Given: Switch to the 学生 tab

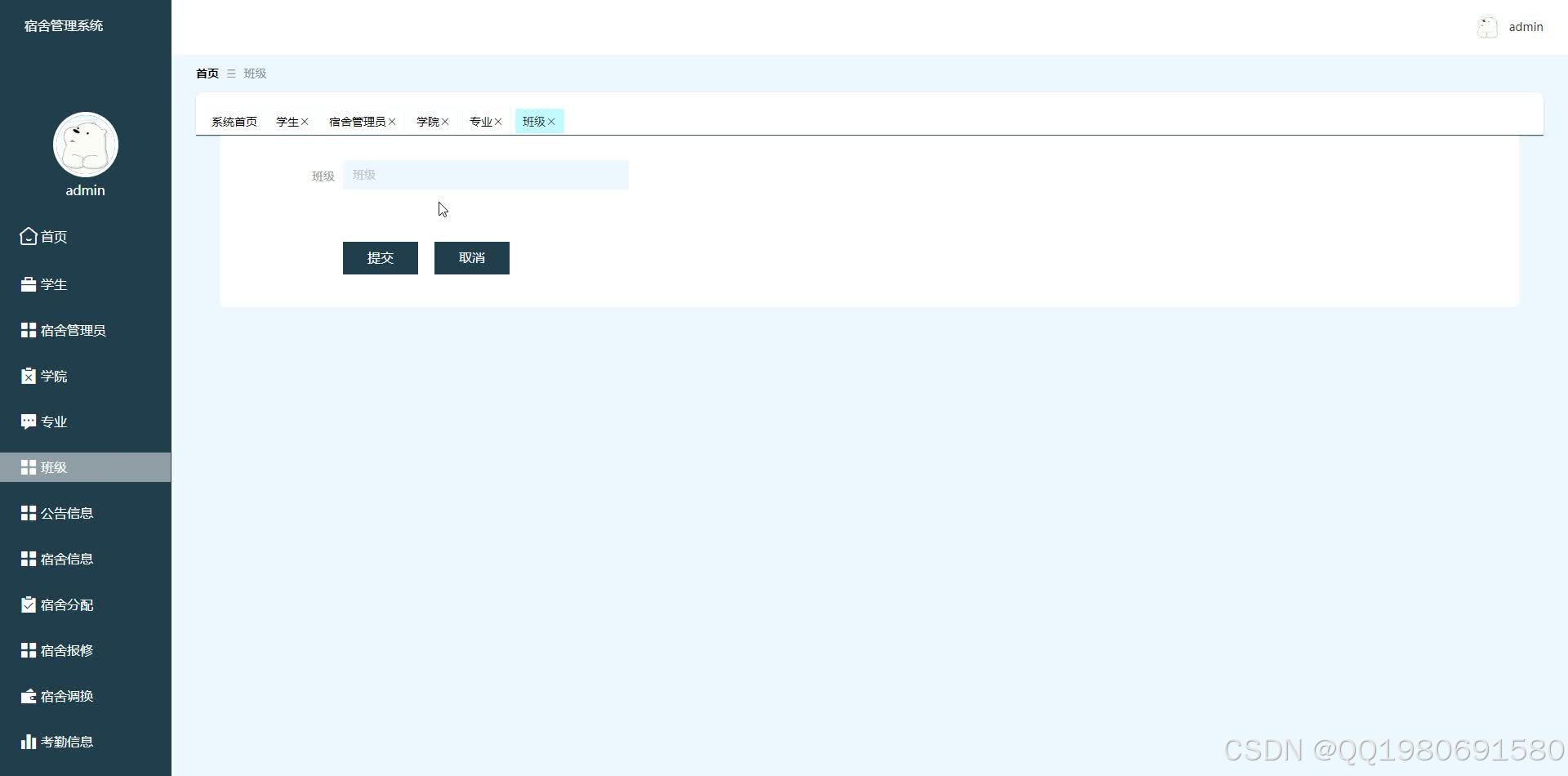Looking at the screenshot, I should 287,122.
